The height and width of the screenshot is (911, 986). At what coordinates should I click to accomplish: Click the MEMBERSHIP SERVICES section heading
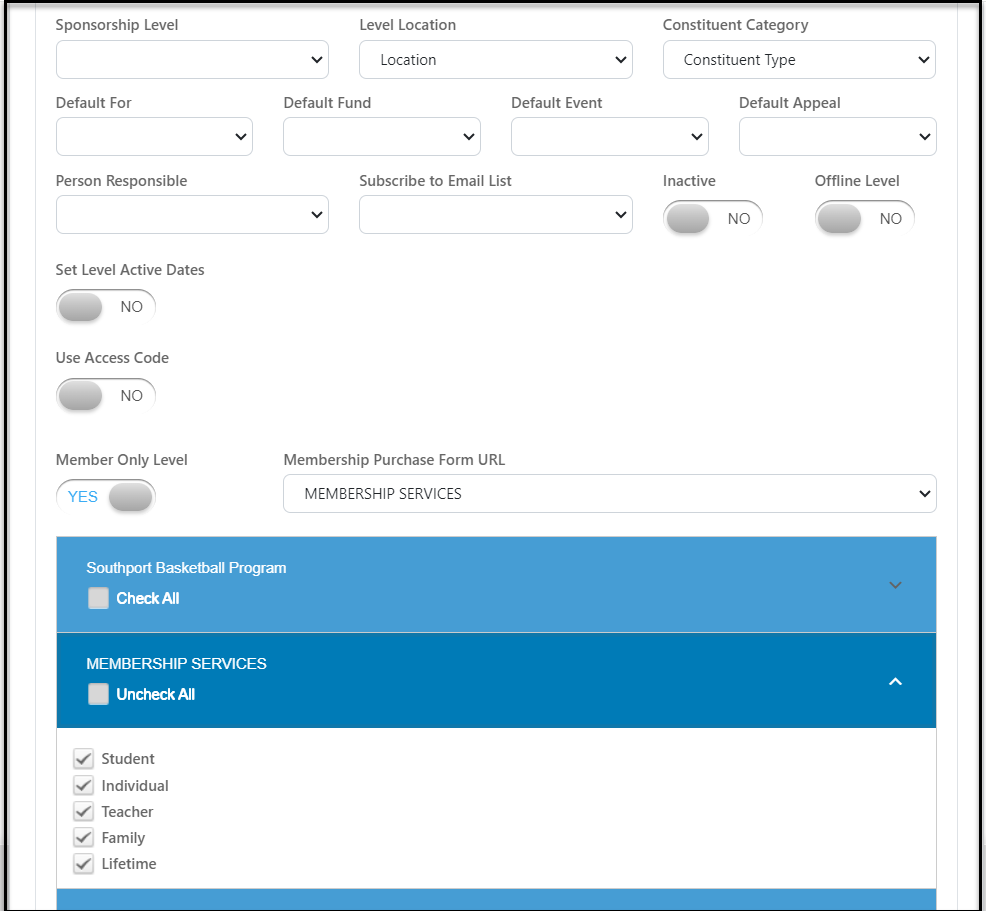tap(176, 664)
